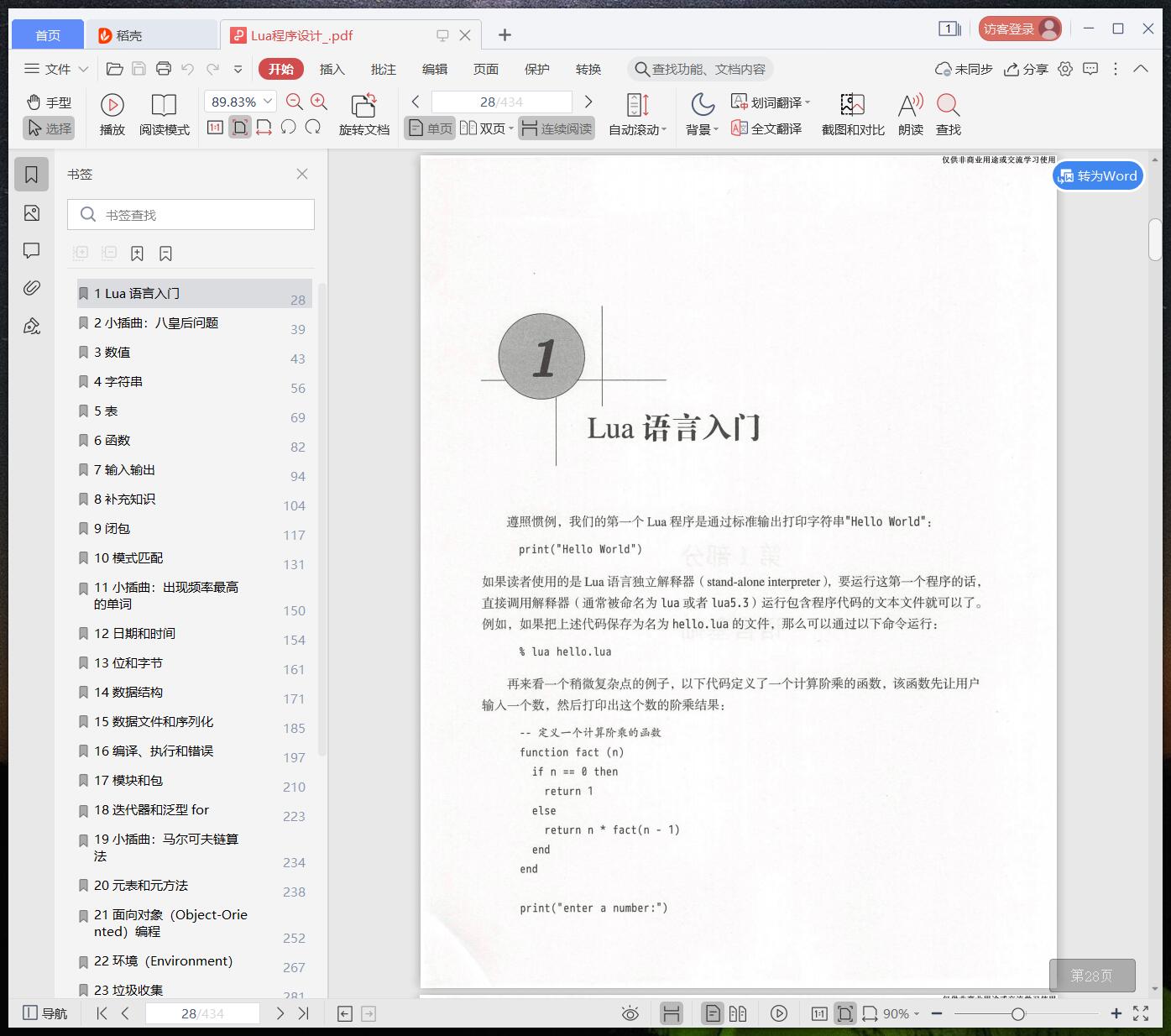The width and height of the screenshot is (1171, 1036).
Task: Open 90% zoom dropdown in status bar
Action: coord(901,1013)
